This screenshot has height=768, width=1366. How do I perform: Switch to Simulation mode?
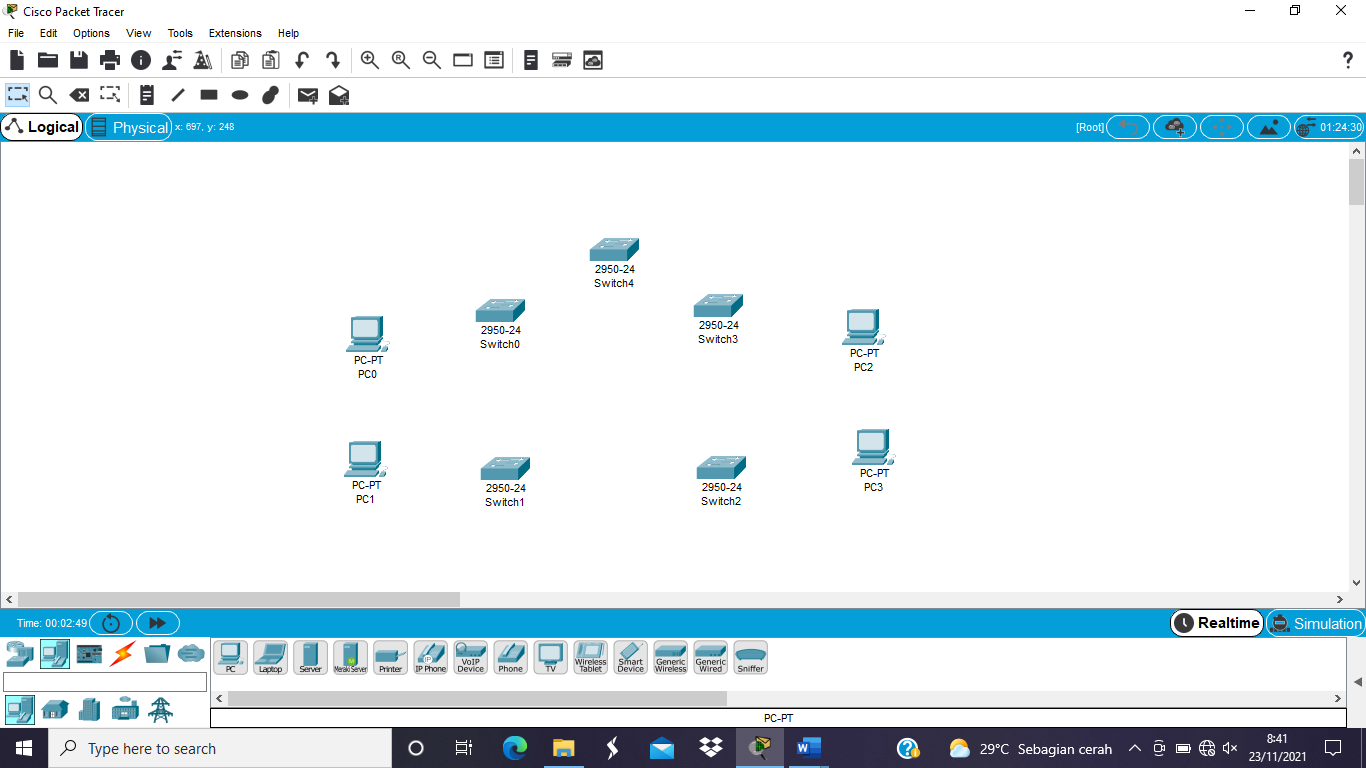[x=1315, y=623]
